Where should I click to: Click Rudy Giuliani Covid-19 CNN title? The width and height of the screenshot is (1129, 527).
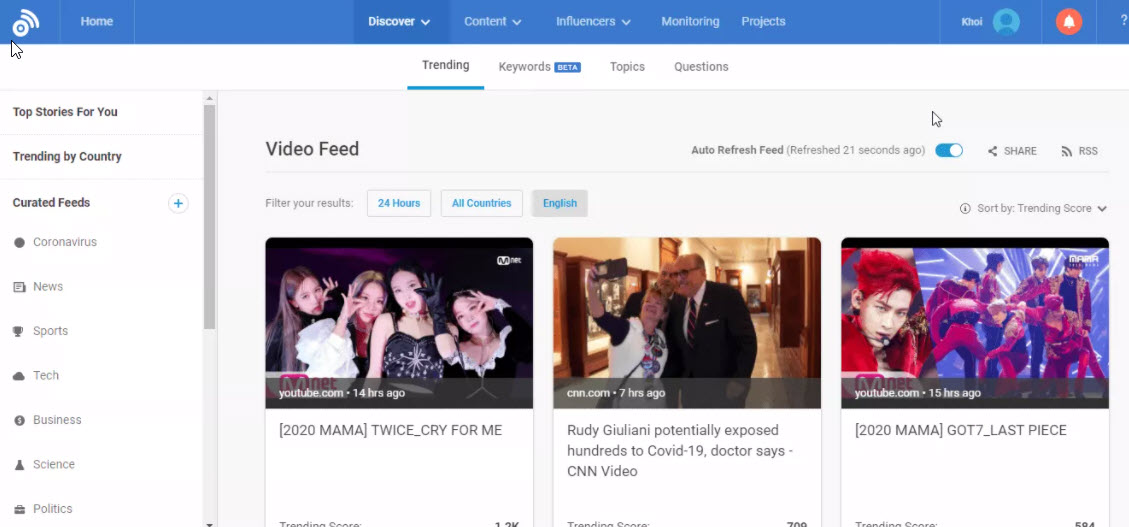point(681,451)
